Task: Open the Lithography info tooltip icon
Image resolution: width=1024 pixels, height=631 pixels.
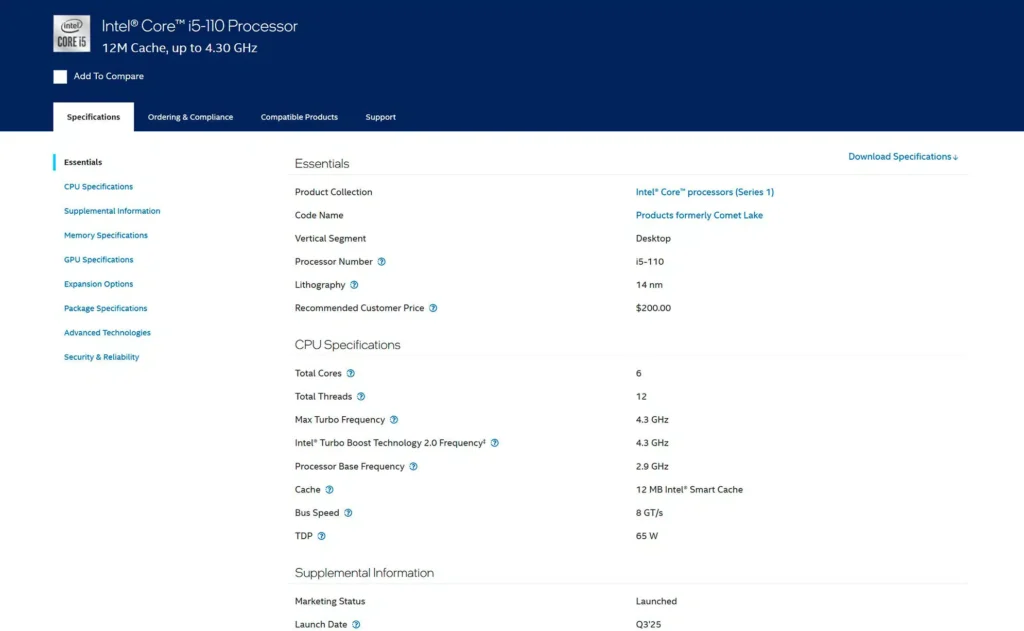Action: coord(354,285)
